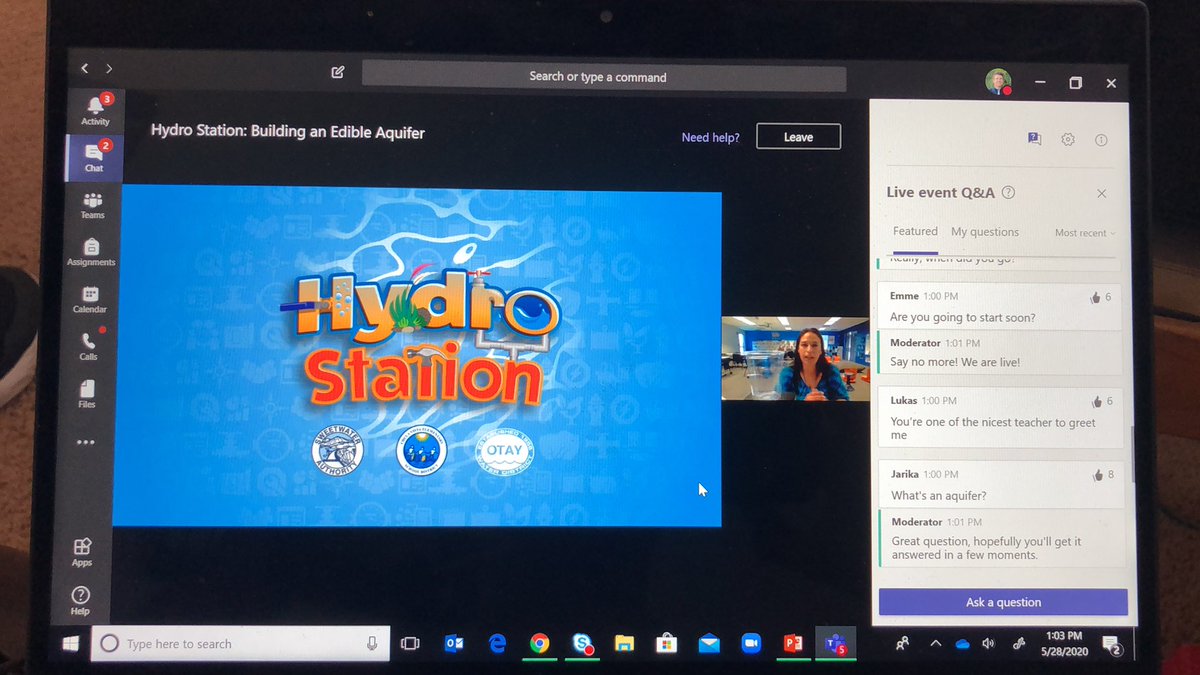Leave the live event

click(798, 137)
